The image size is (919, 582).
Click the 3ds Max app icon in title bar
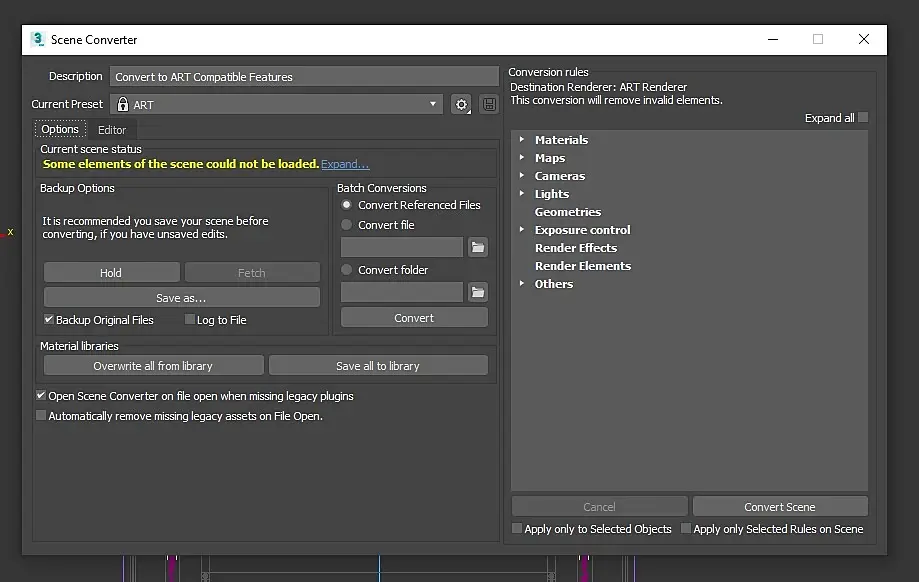(38, 40)
